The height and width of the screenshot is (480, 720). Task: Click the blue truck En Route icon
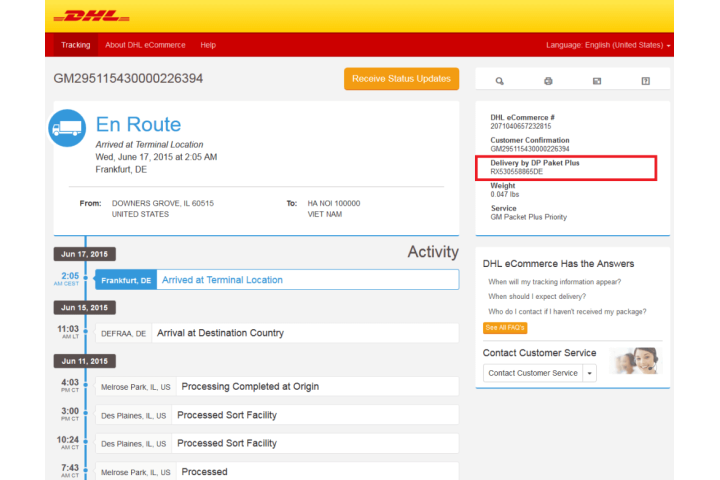click(67, 128)
